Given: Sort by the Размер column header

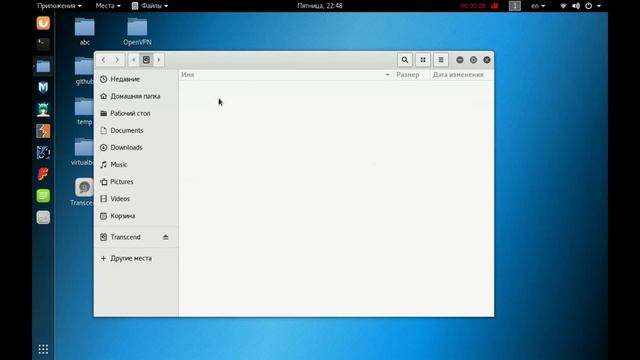Looking at the screenshot, I should point(411,75).
